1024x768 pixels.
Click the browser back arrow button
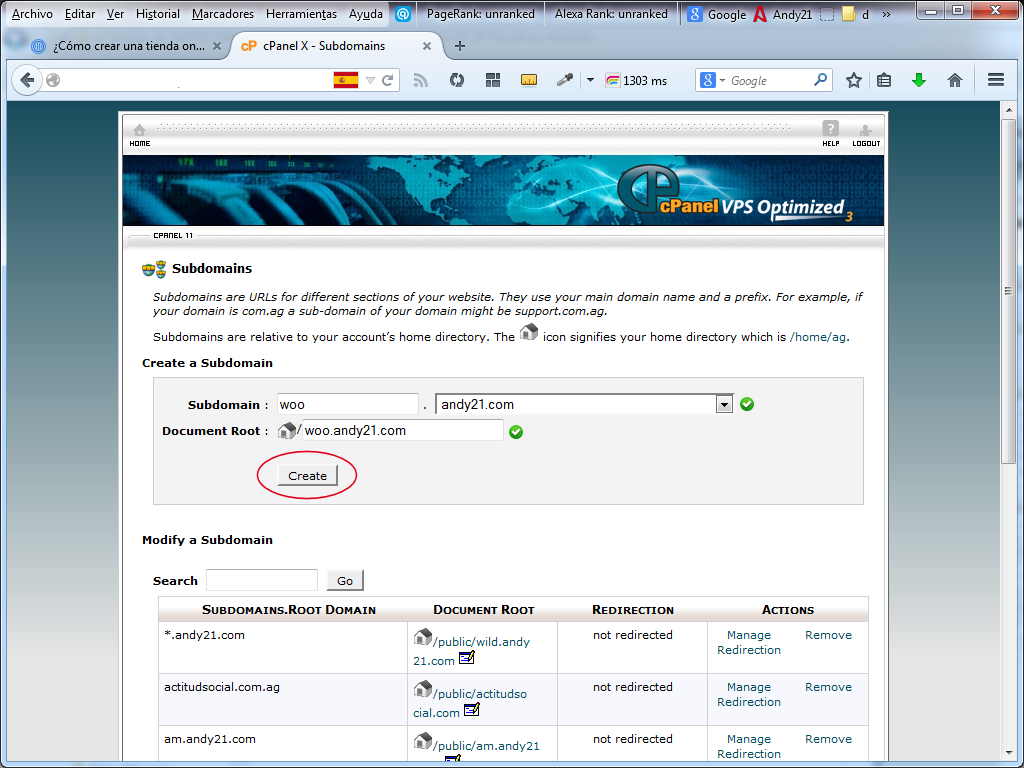click(27, 80)
